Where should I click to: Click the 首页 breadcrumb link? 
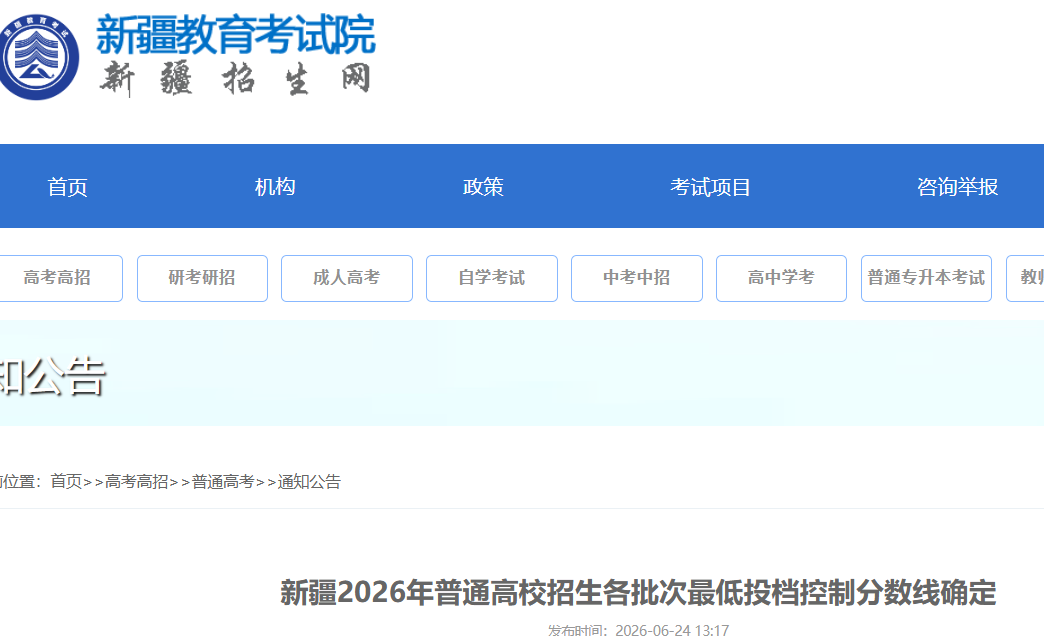(x=66, y=481)
